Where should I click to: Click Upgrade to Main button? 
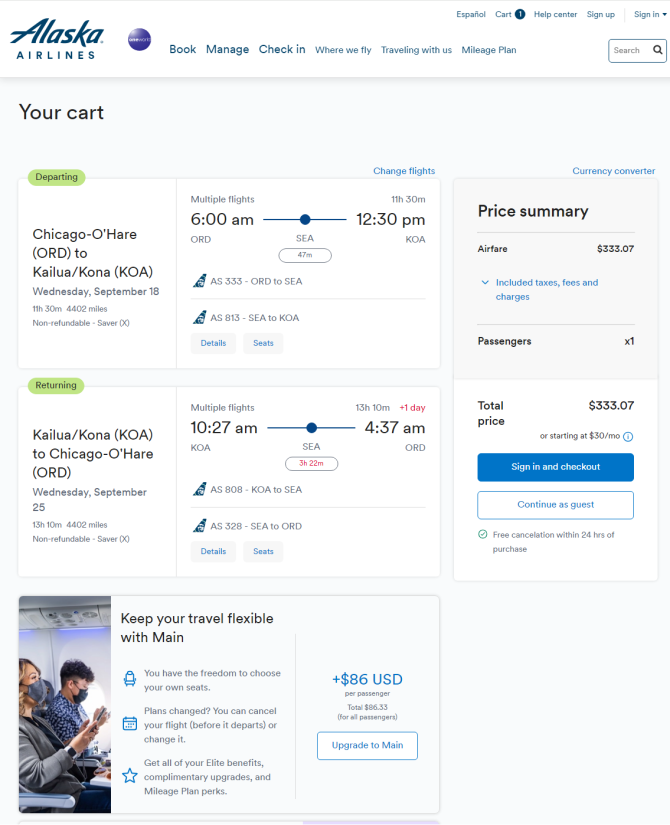click(367, 746)
